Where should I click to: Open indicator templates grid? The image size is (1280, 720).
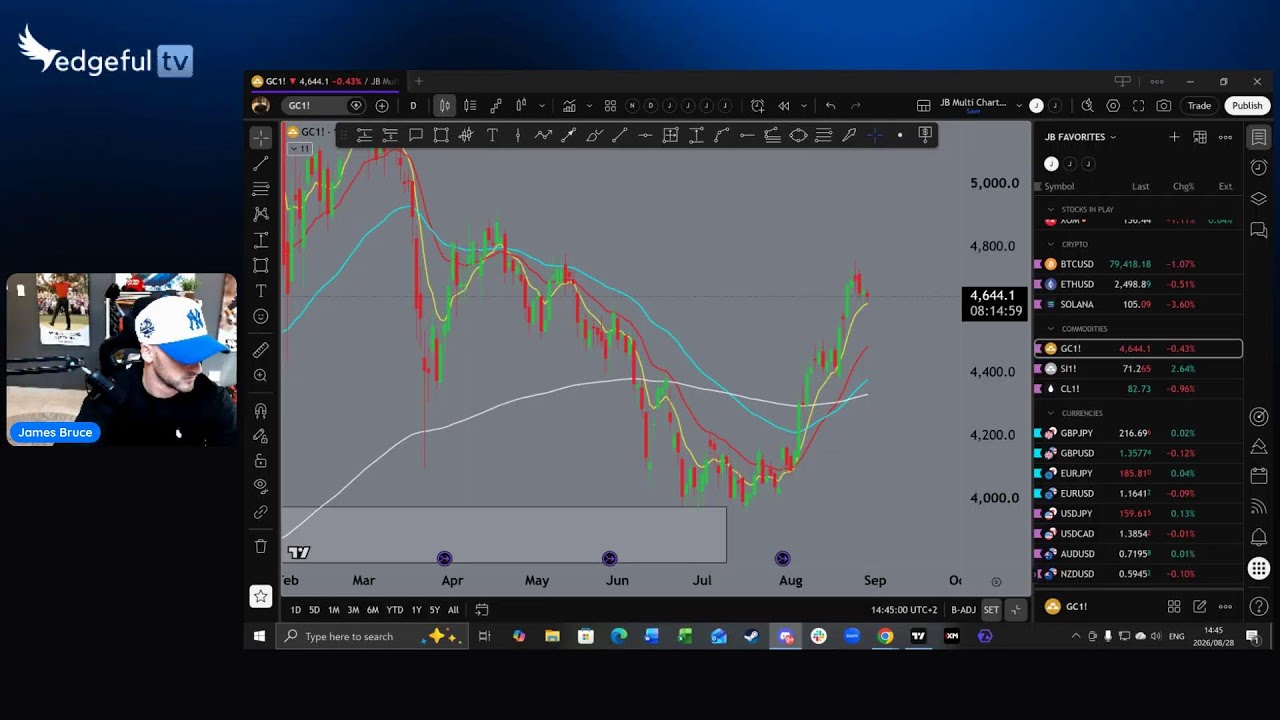point(610,106)
